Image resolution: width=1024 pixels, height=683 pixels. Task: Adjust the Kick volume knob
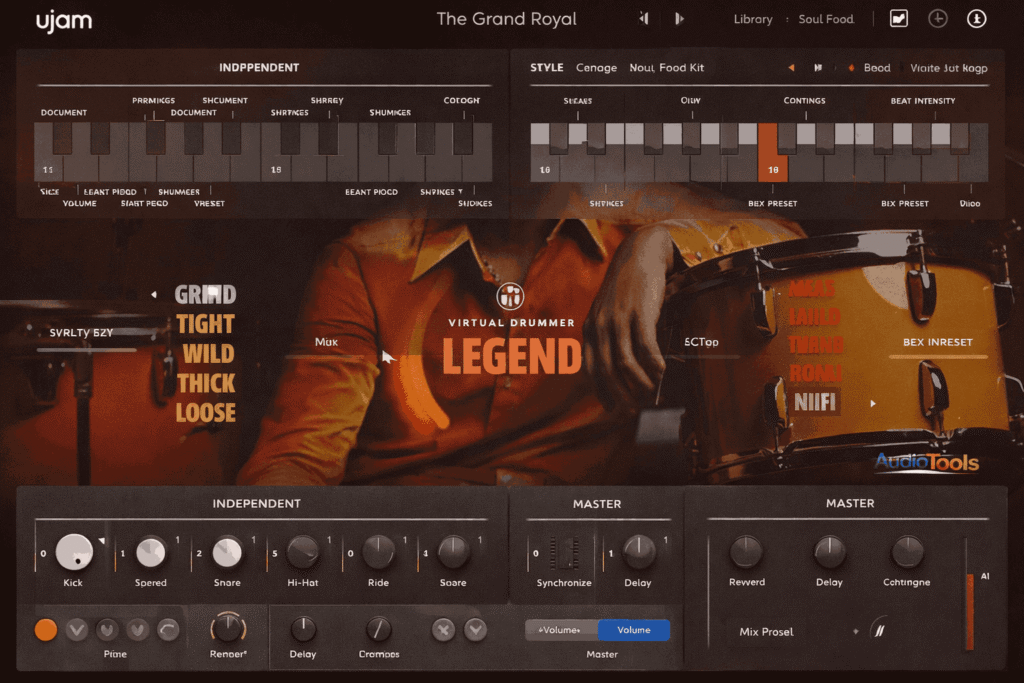(72, 553)
